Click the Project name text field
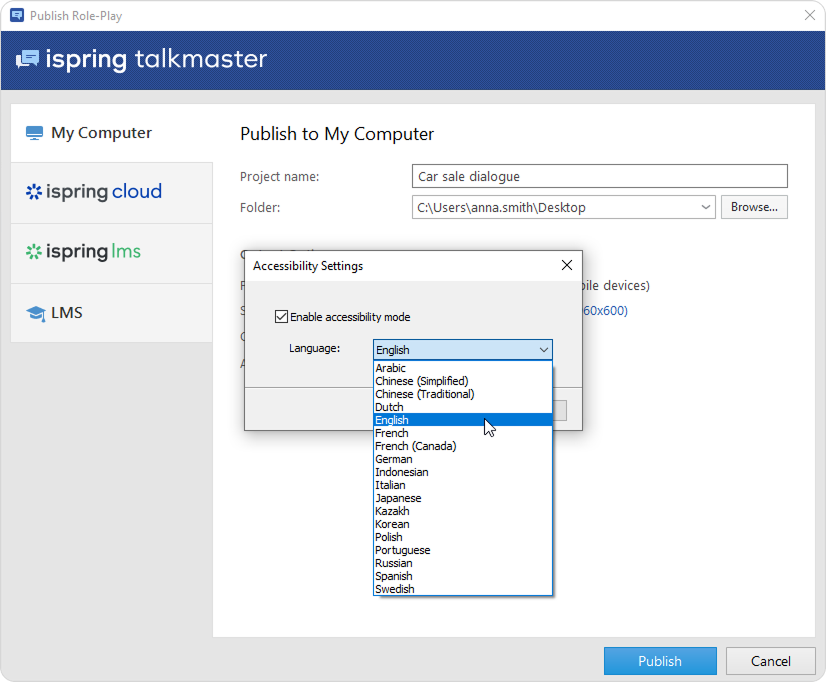 [600, 177]
